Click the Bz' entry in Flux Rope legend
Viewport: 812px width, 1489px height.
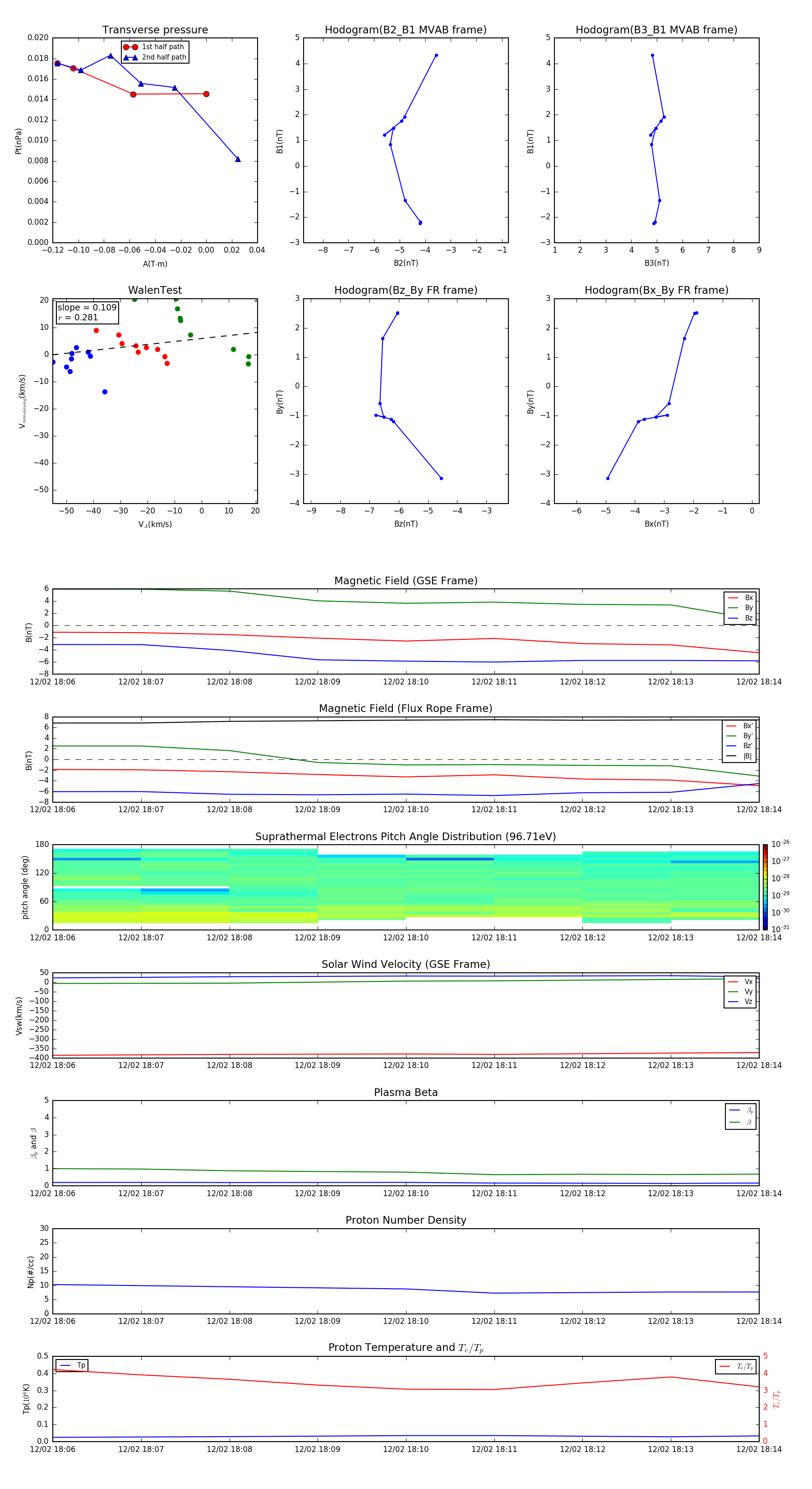tap(740, 746)
